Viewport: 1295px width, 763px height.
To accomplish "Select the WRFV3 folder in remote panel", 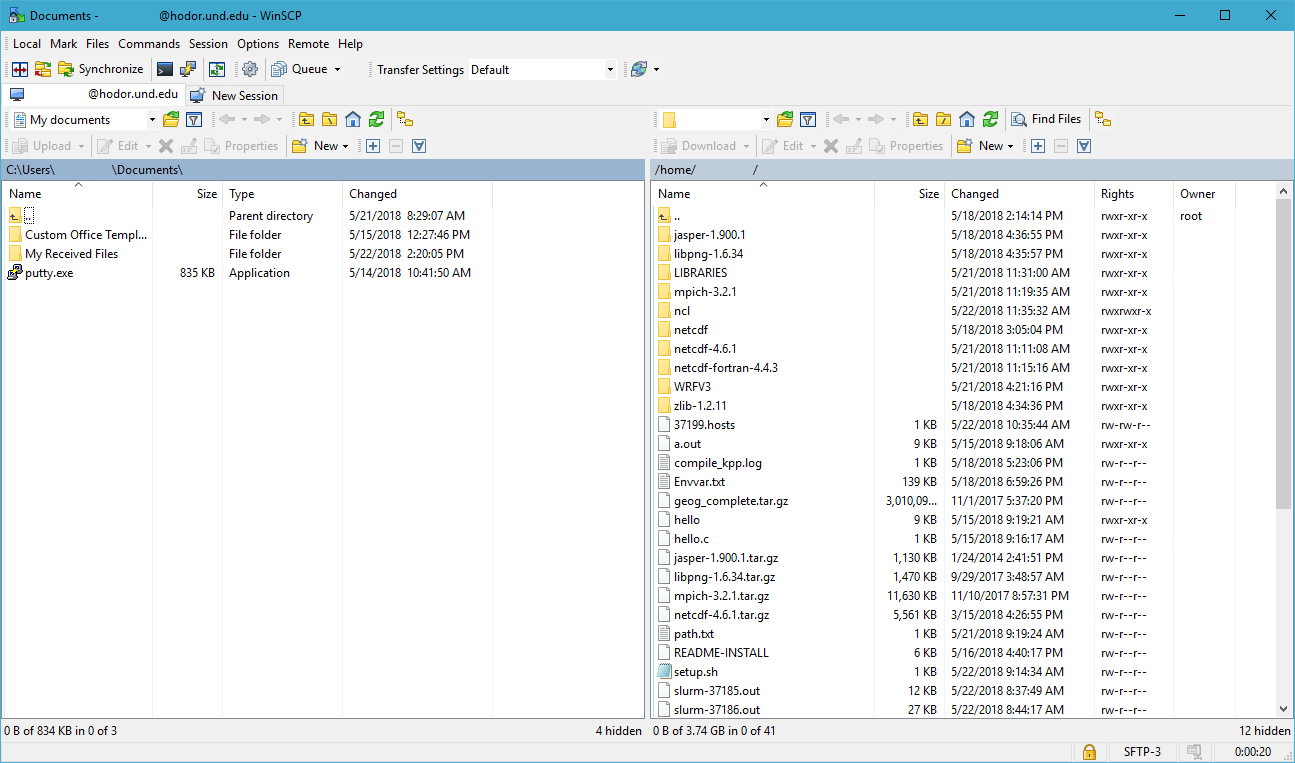I will [x=692, y=387].
